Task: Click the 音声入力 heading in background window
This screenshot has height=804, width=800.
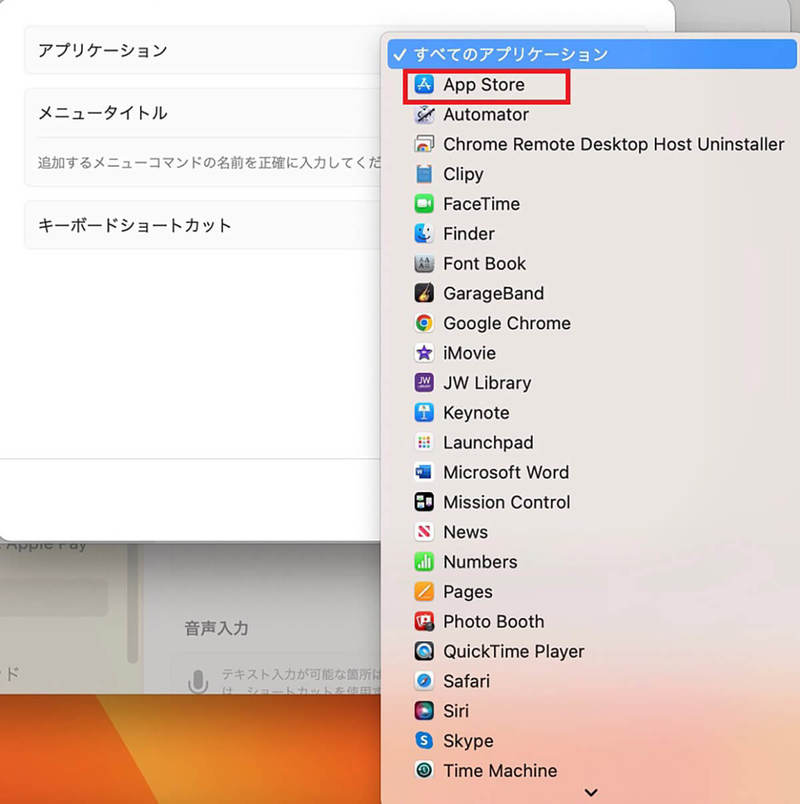Action: click(x=216, y=628)
